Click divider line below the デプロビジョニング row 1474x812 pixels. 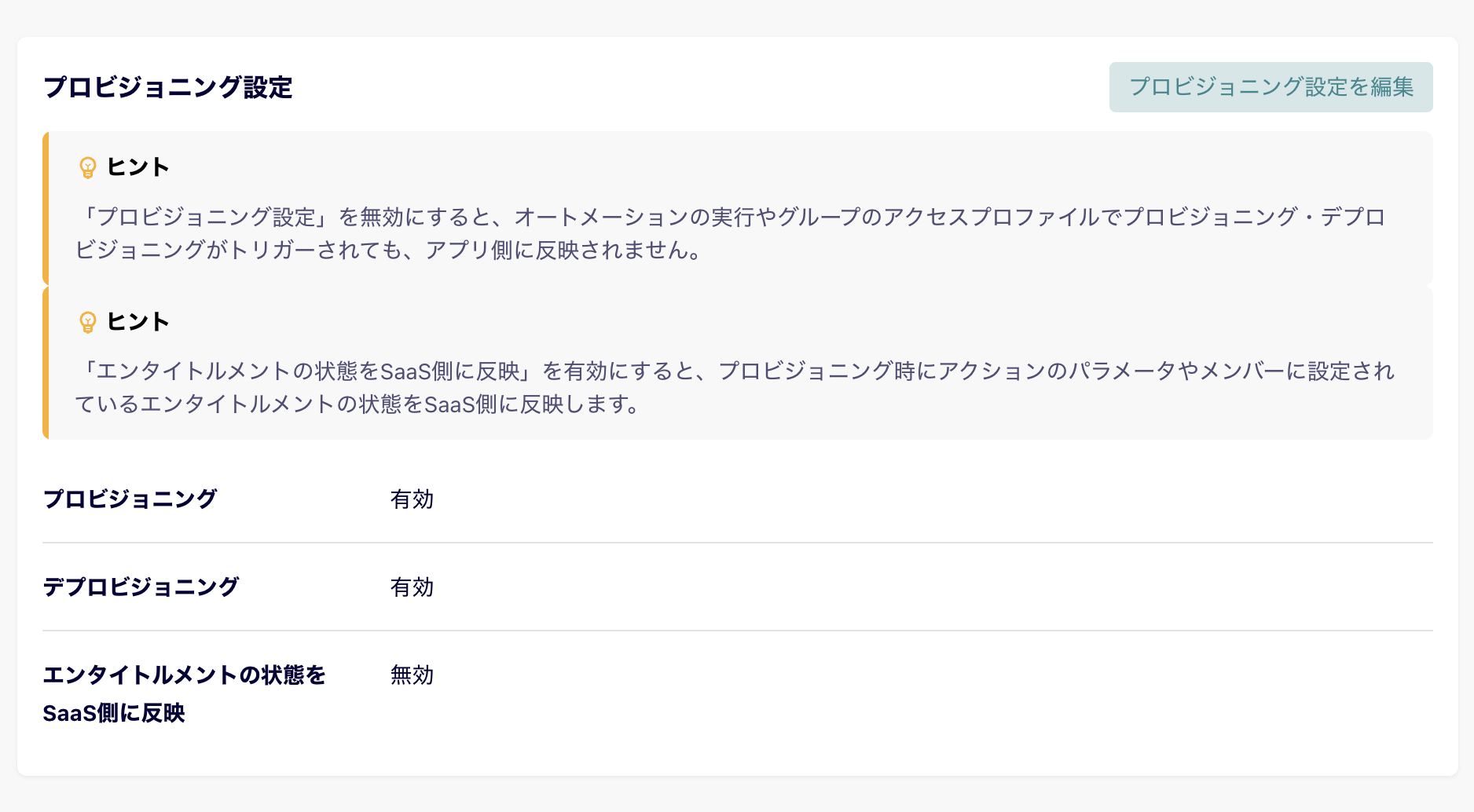click(737, 631)
